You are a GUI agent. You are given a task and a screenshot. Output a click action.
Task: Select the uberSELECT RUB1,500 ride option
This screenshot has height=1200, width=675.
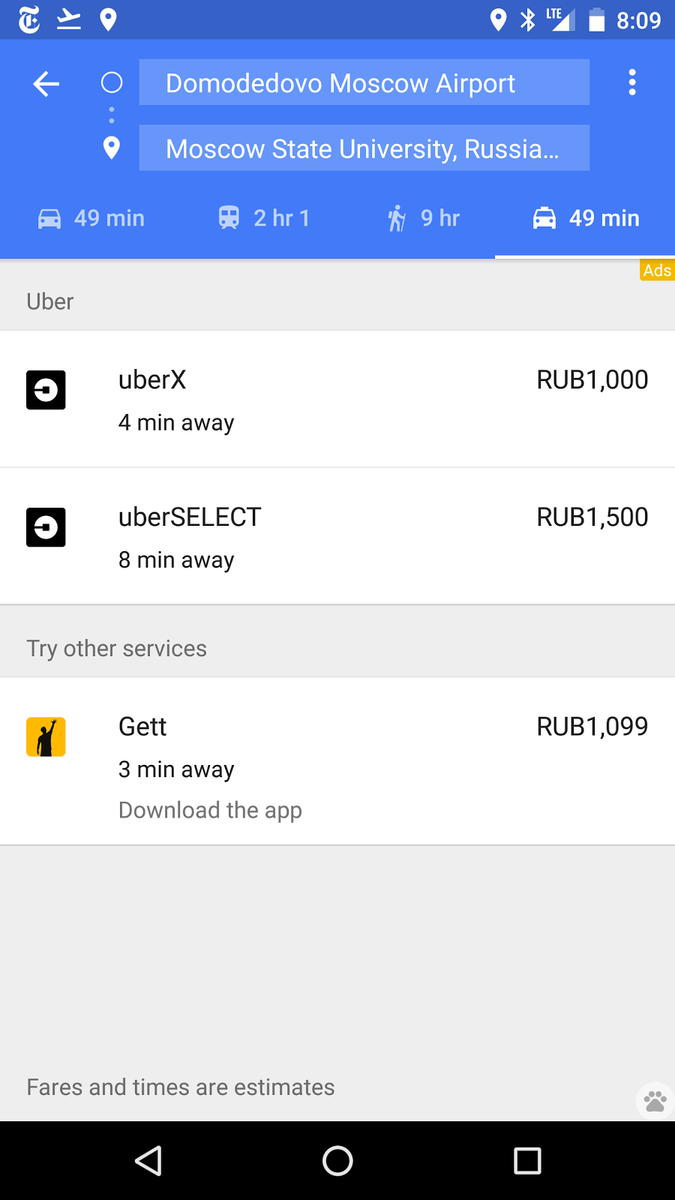coord(337,536)
